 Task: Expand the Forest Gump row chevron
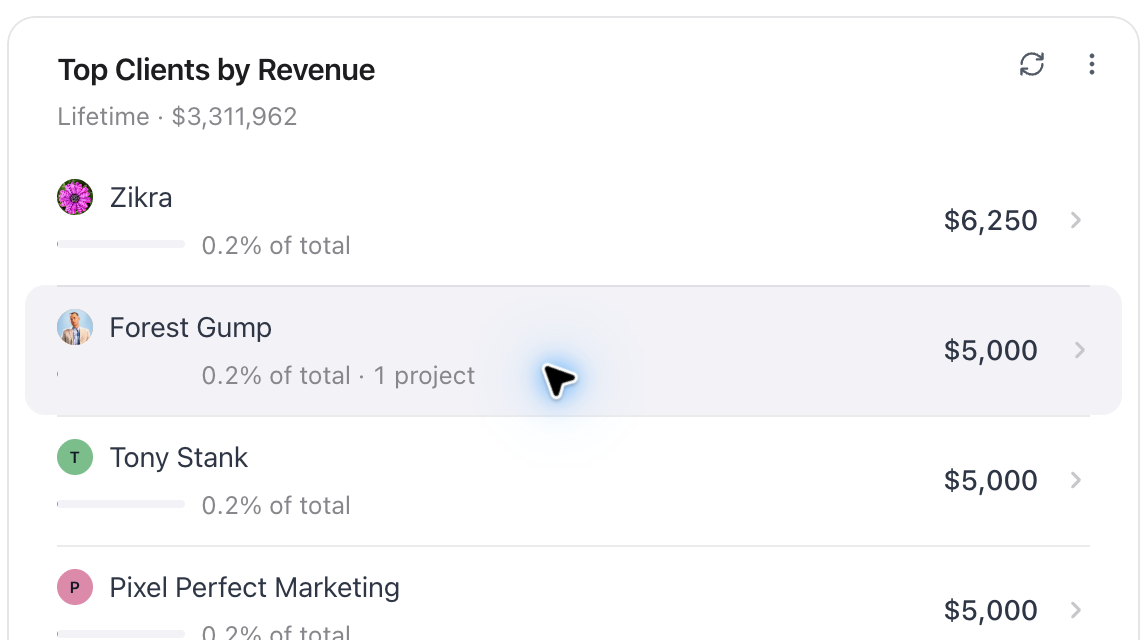1079,350
